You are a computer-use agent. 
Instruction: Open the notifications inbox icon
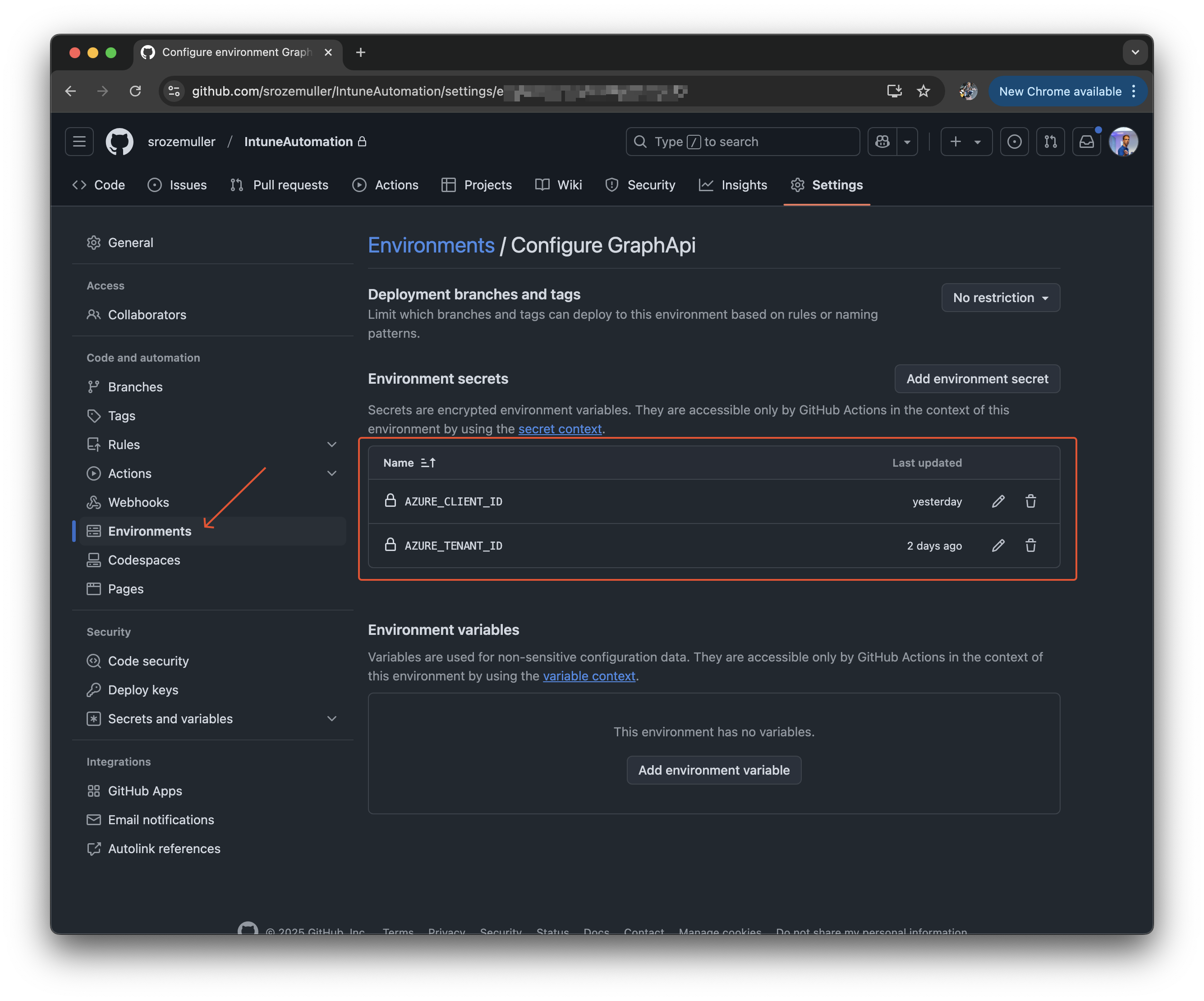1086,142
